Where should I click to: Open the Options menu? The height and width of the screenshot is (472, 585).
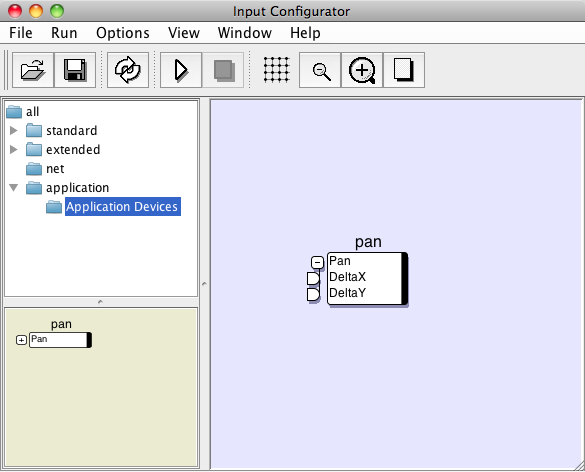[123, 33]
